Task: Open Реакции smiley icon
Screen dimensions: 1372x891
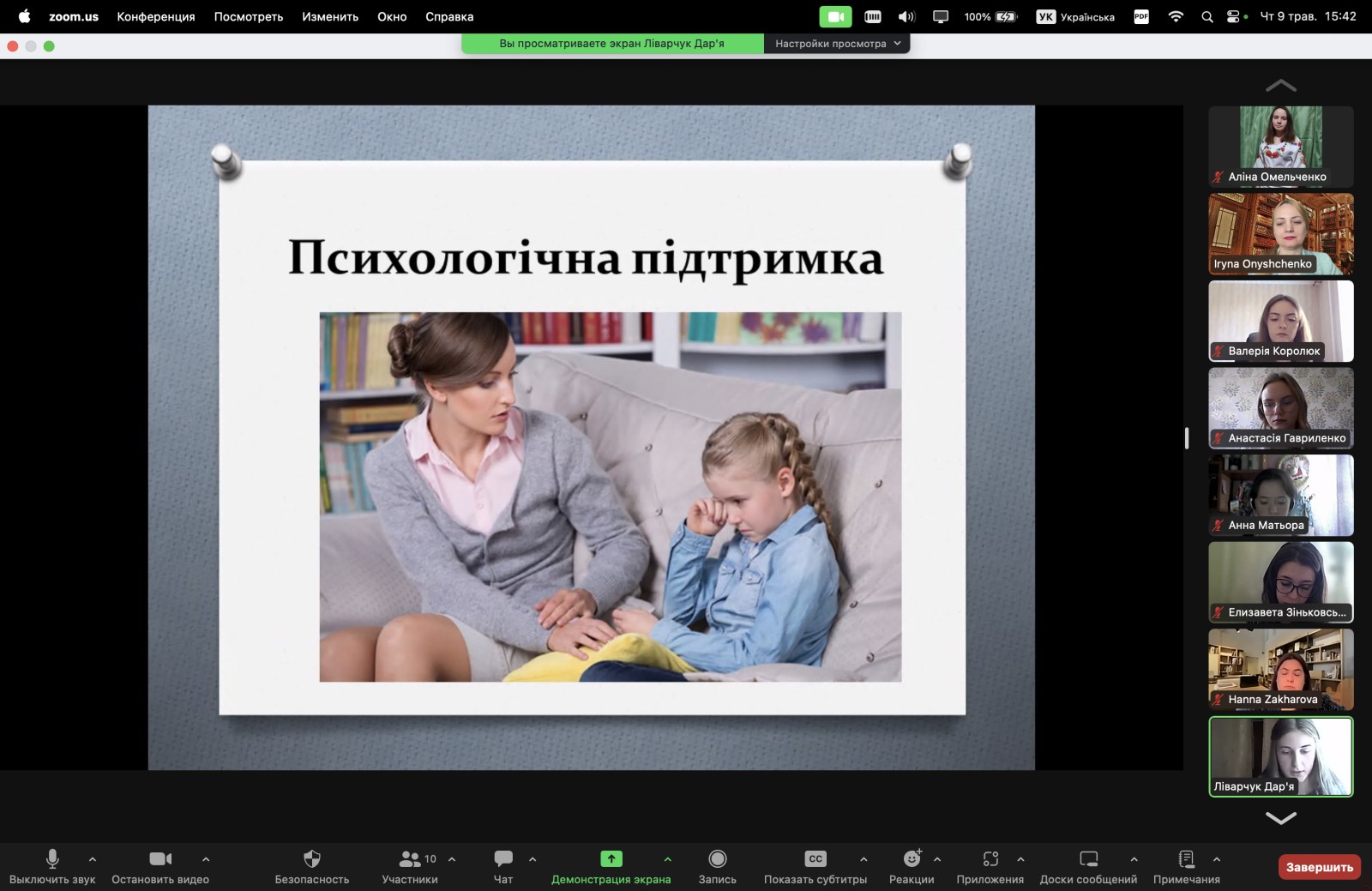Action: pyautogui.click(x=912, y=858)
